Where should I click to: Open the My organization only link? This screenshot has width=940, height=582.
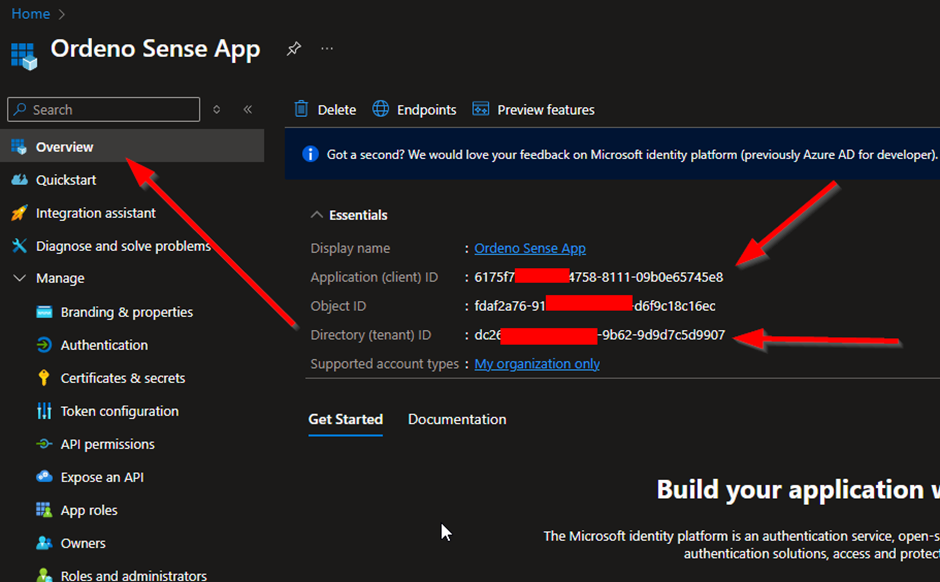[537, 364]
